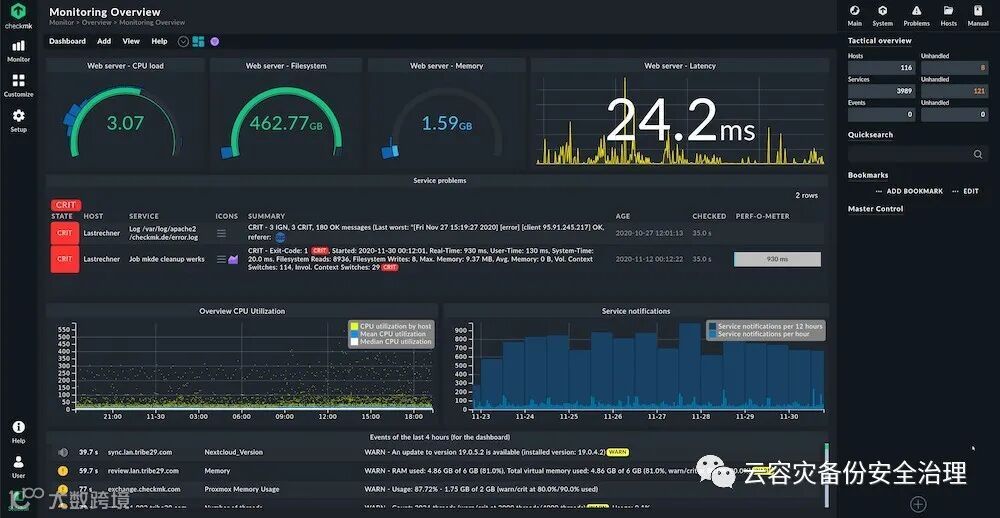The height and width of the screenshot is (518, 1000).
Task: Sort by the AGE column header
Action: pos(622,216)
